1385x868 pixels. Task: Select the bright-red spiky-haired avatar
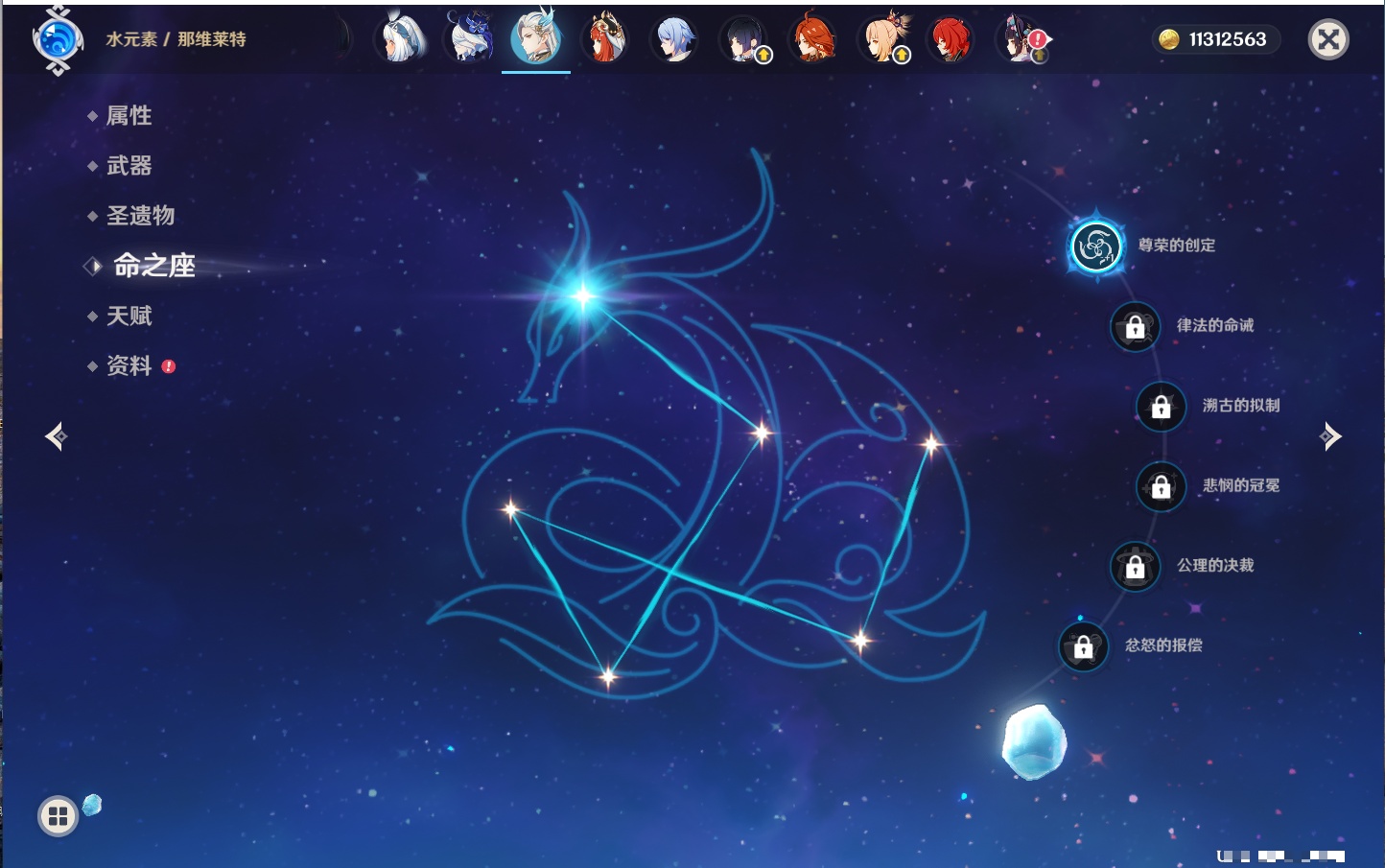pyautogui.click(x=951, y=39)
